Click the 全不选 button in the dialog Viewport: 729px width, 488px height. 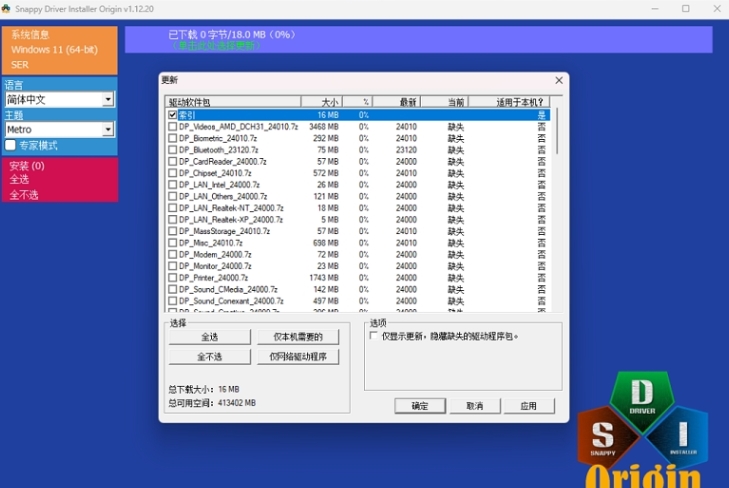pyautogui.click(x=210, y=357)
